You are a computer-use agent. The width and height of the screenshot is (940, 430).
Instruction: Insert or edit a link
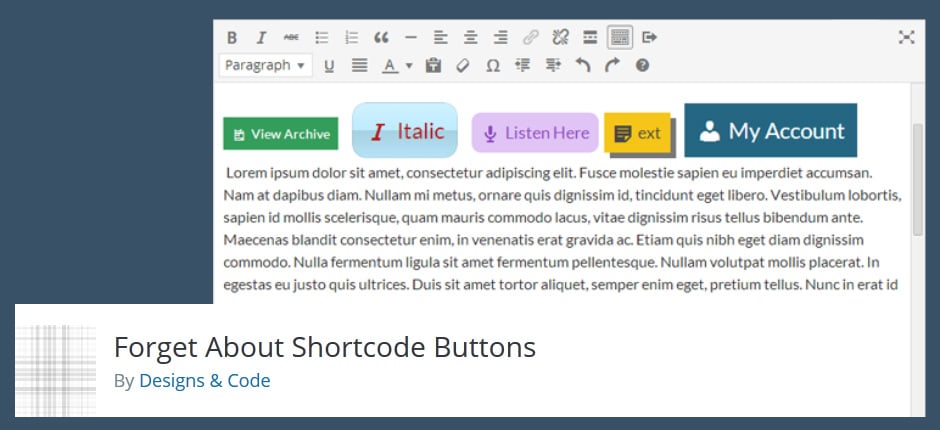[530, 38]
